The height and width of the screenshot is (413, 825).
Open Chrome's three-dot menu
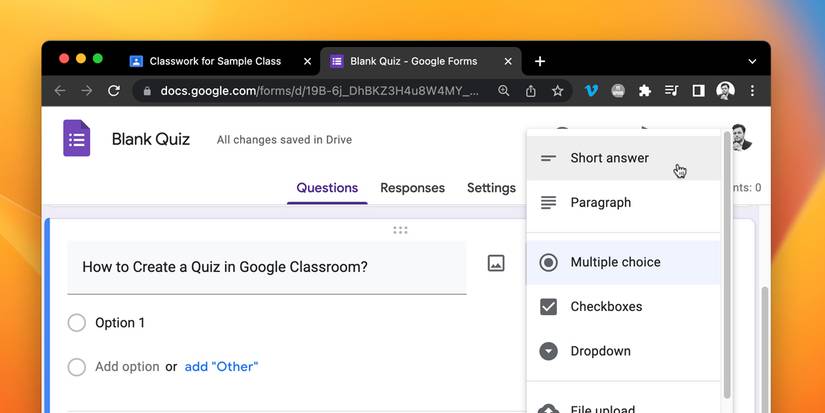[x=752, y=91]
